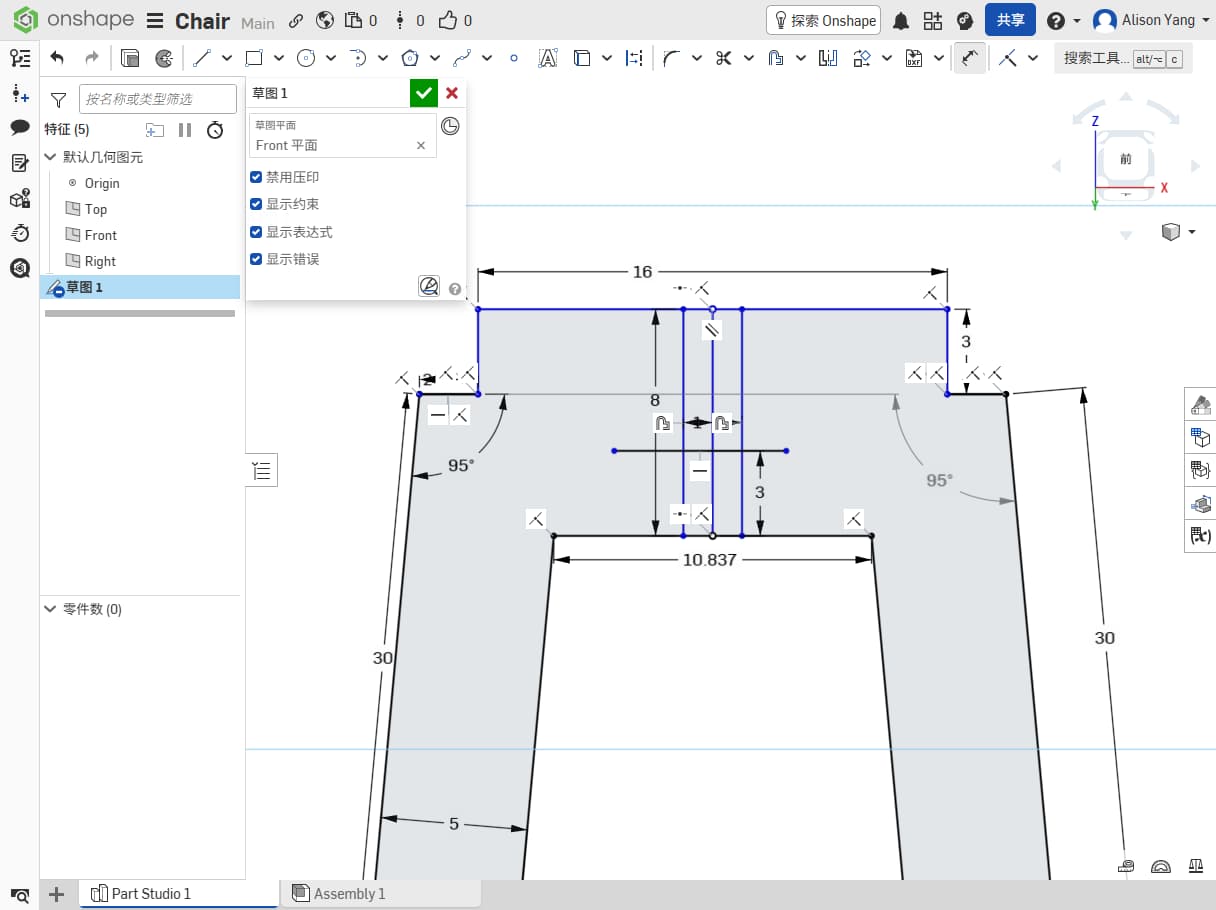Activate the sketch Text tool
Screen dimensions: 1216x910
point(547,58)
